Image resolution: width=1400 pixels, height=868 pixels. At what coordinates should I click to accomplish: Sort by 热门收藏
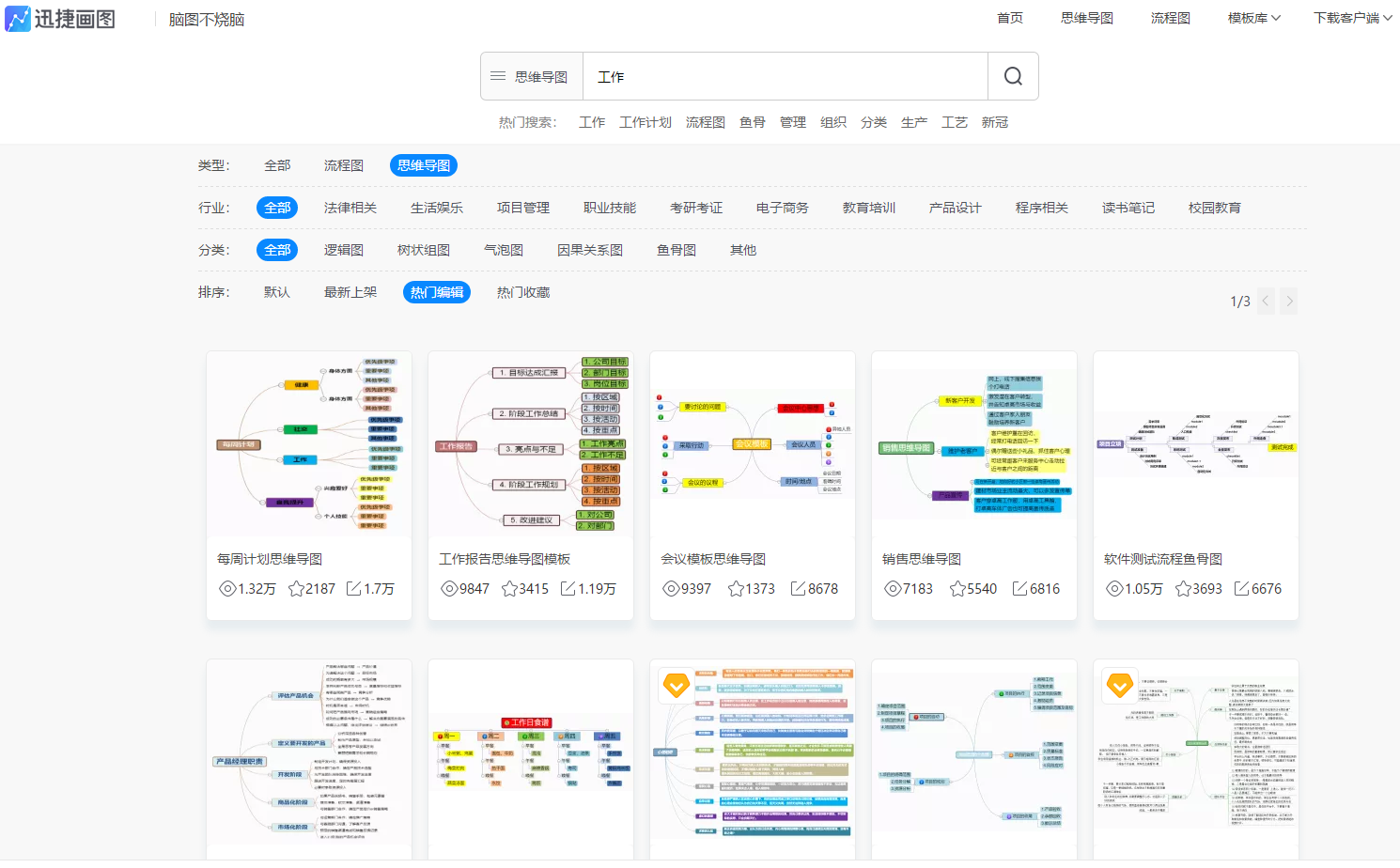[522, 291]
